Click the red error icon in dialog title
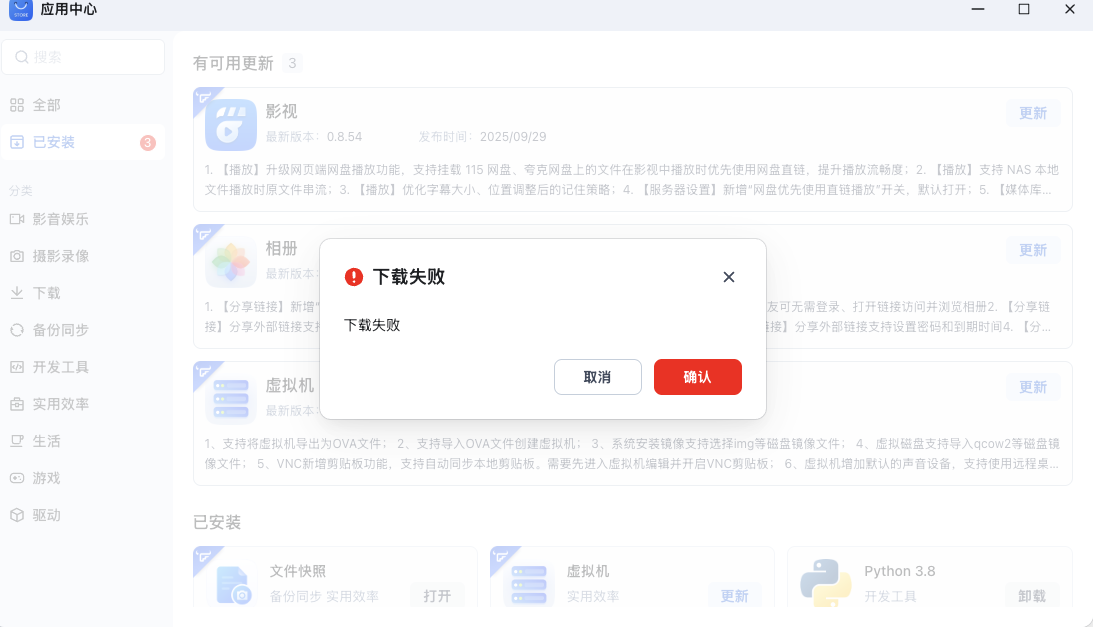This screenshot has width=1093, height=627. (354, 277)
